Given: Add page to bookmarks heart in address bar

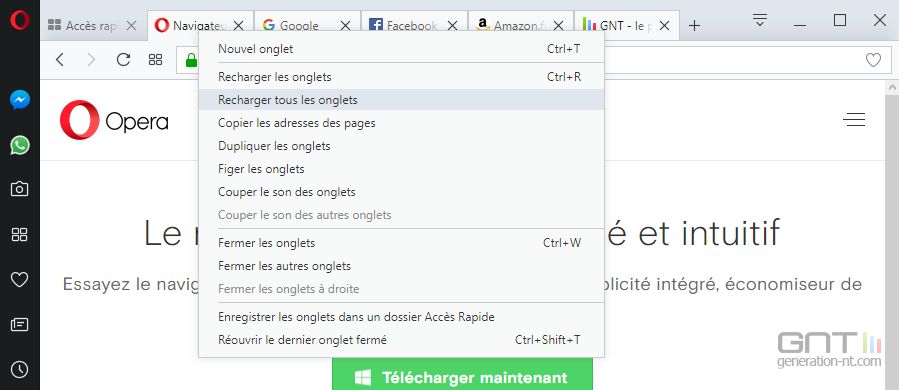Looking at the screenshot, I should point(873,60).
